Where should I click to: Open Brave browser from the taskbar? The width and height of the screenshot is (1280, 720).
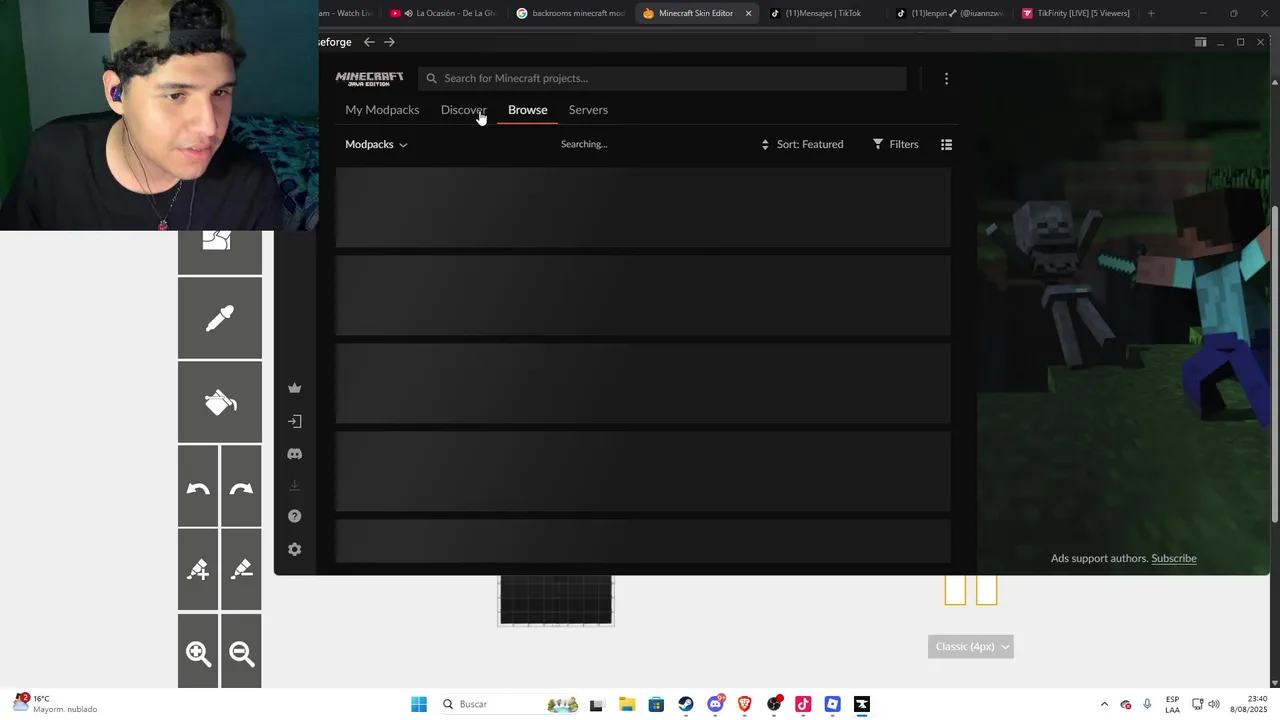[x=744, y=704]
